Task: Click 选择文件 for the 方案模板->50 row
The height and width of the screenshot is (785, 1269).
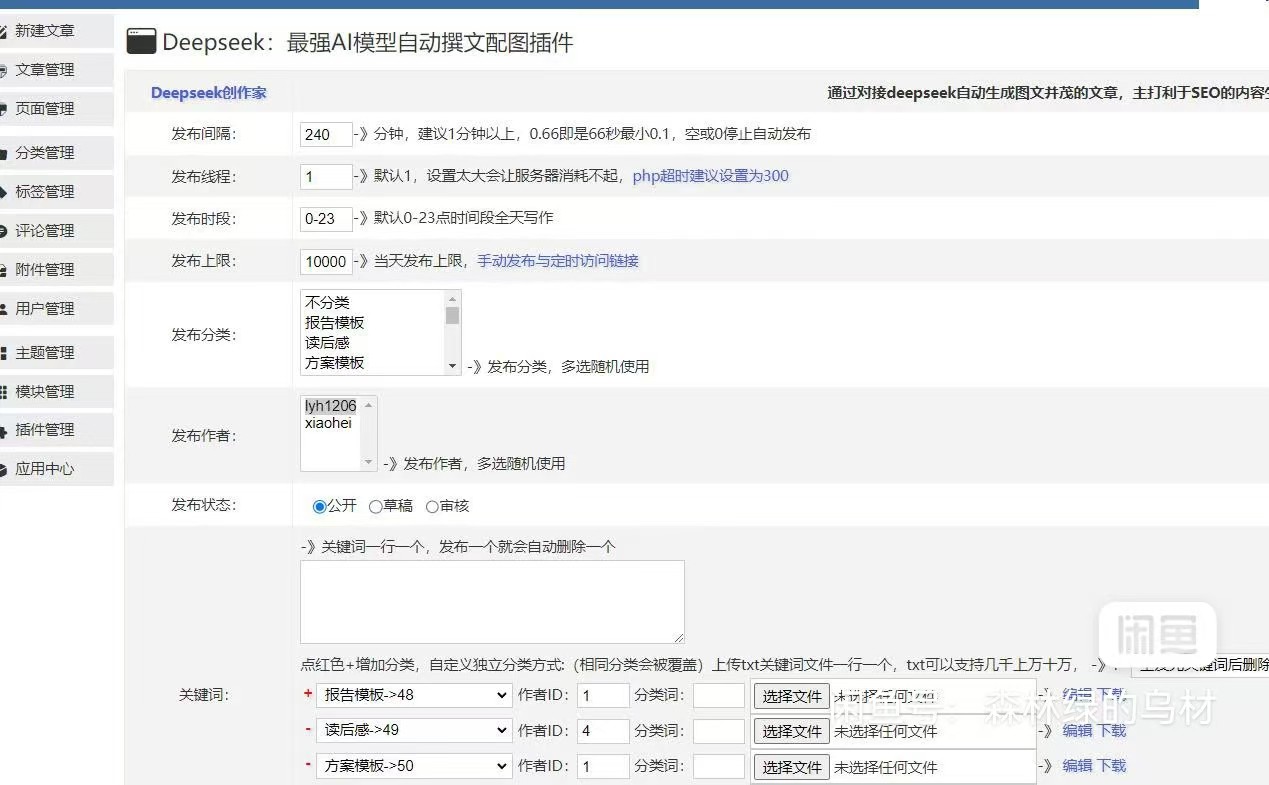Action: pyautogui.click(x=792, y=767)
